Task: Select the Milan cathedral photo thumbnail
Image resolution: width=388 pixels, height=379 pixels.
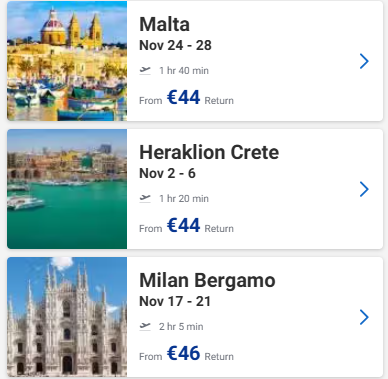Action: [67, 317]
